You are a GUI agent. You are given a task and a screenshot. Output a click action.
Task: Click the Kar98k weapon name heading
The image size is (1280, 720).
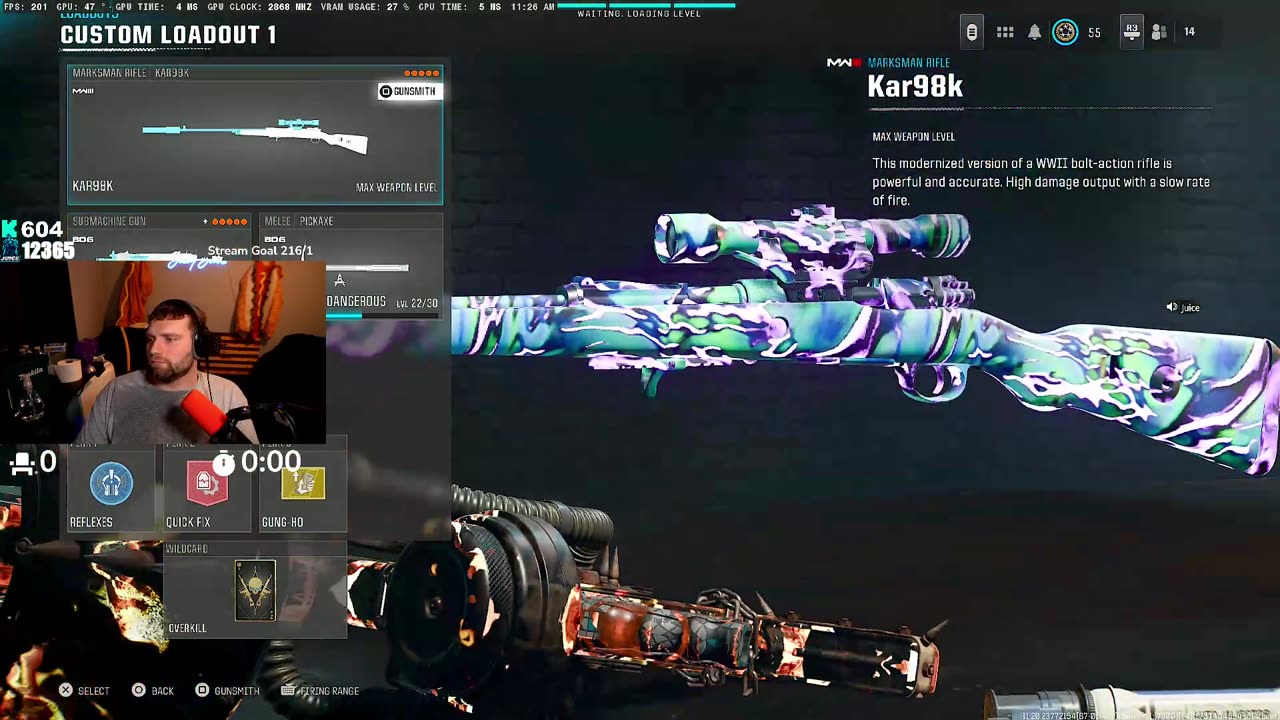(915, 87)
